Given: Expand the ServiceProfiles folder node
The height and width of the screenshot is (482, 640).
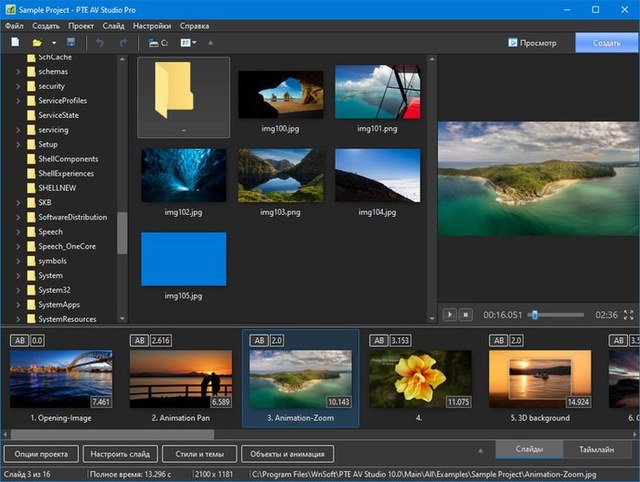Looking at the screenshot, I should [18, 101].
